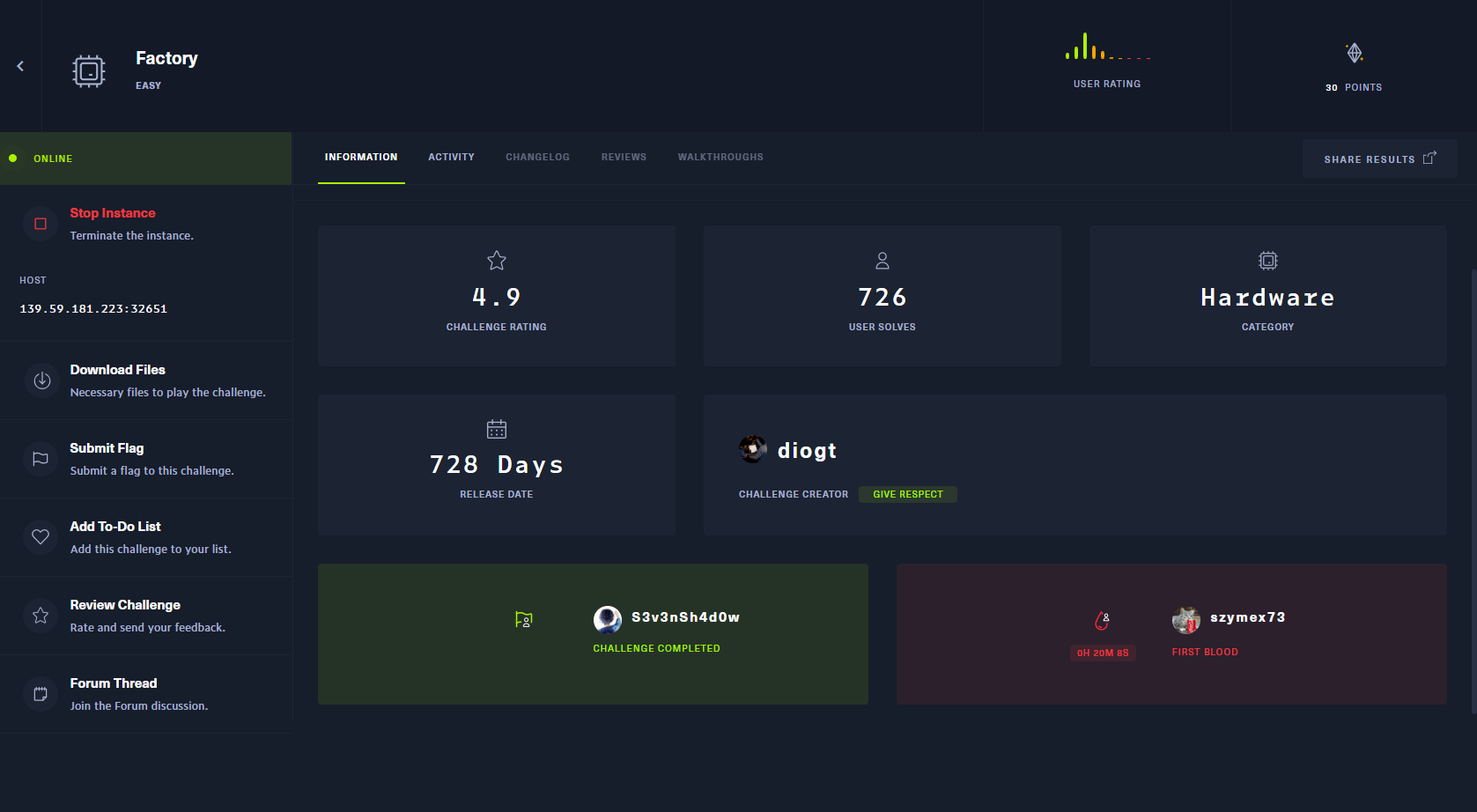Open the Changelog tab

pos(537,158)
